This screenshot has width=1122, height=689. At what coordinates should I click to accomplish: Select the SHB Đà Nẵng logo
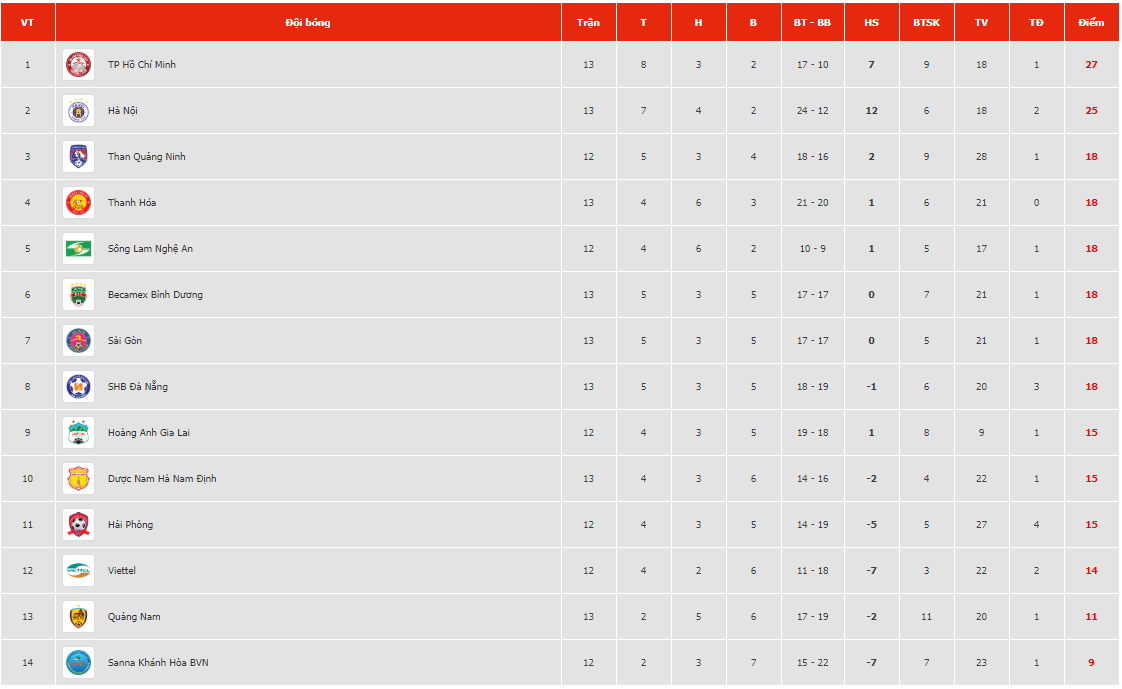pyautogui.click(x=78, y=387)
